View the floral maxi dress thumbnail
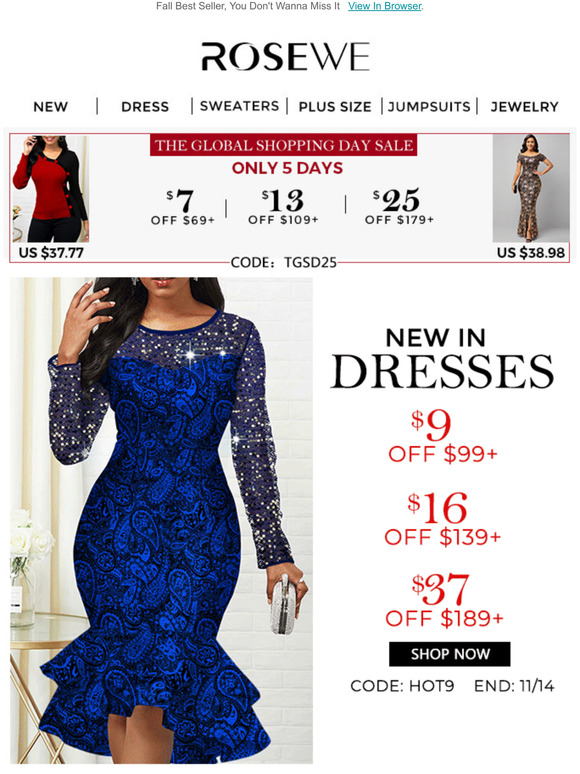 531,188
